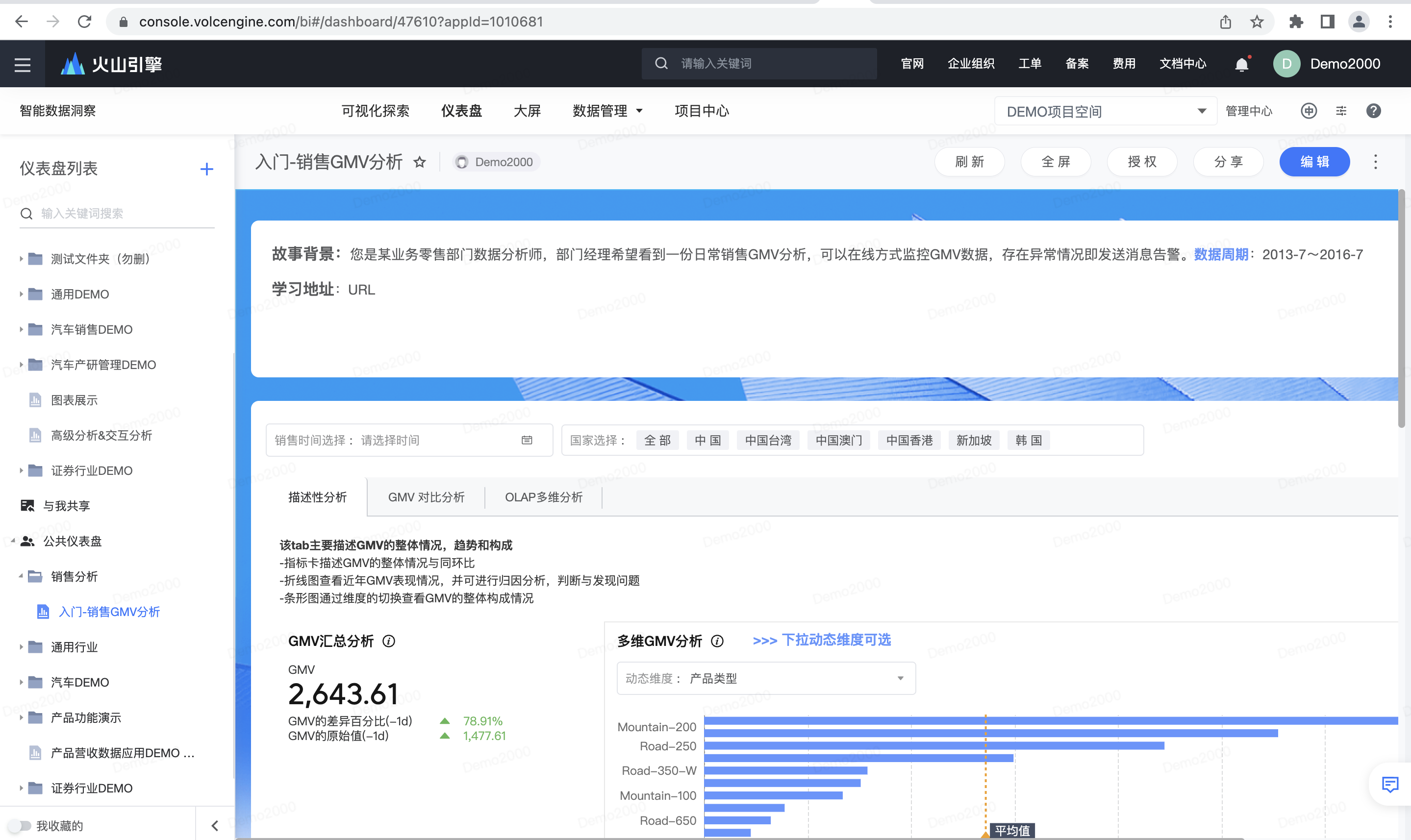Select 新加坡 country filter
This screenshot has width=1411, height=840.
pos(974,440)
